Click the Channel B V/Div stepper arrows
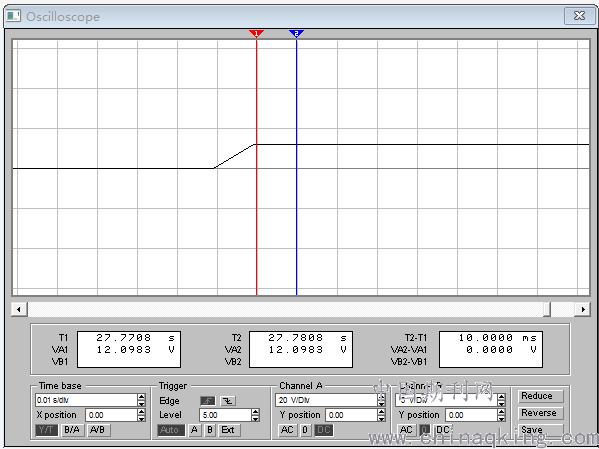Screen dimensions: 599x449 [x=502, y=400]
